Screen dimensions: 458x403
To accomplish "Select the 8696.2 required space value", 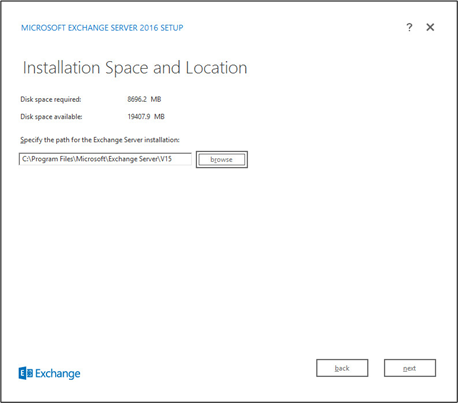I will click(x=137, y=99).
